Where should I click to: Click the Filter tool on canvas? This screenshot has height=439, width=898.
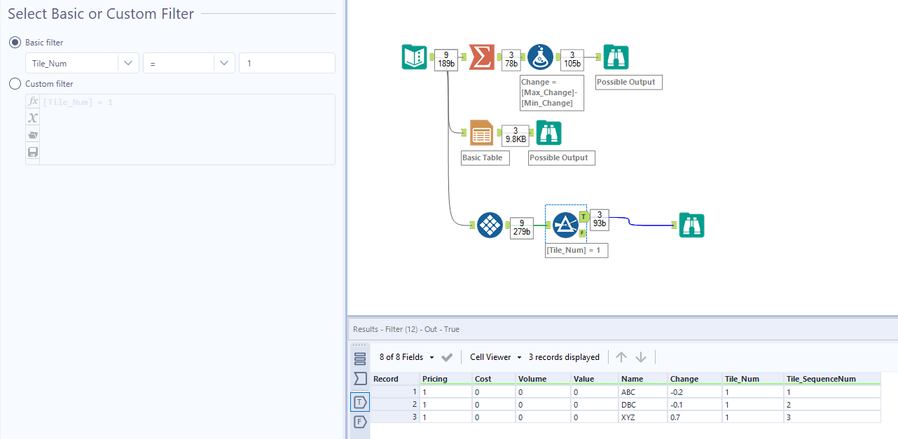pos(565,225)
